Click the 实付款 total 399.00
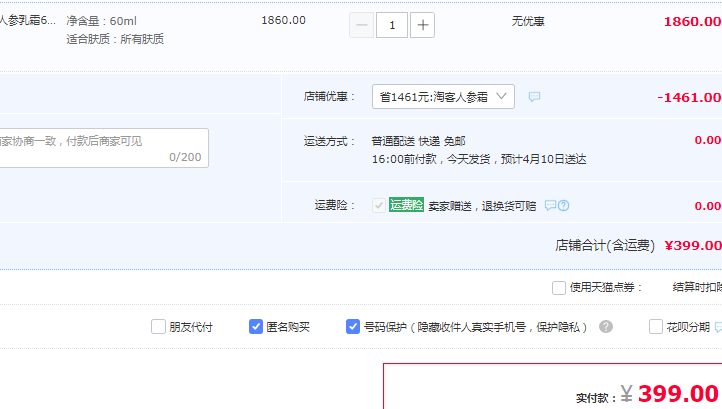Viewport: 722px width, 409px height. pyautogui.click(x=678, y=394)
